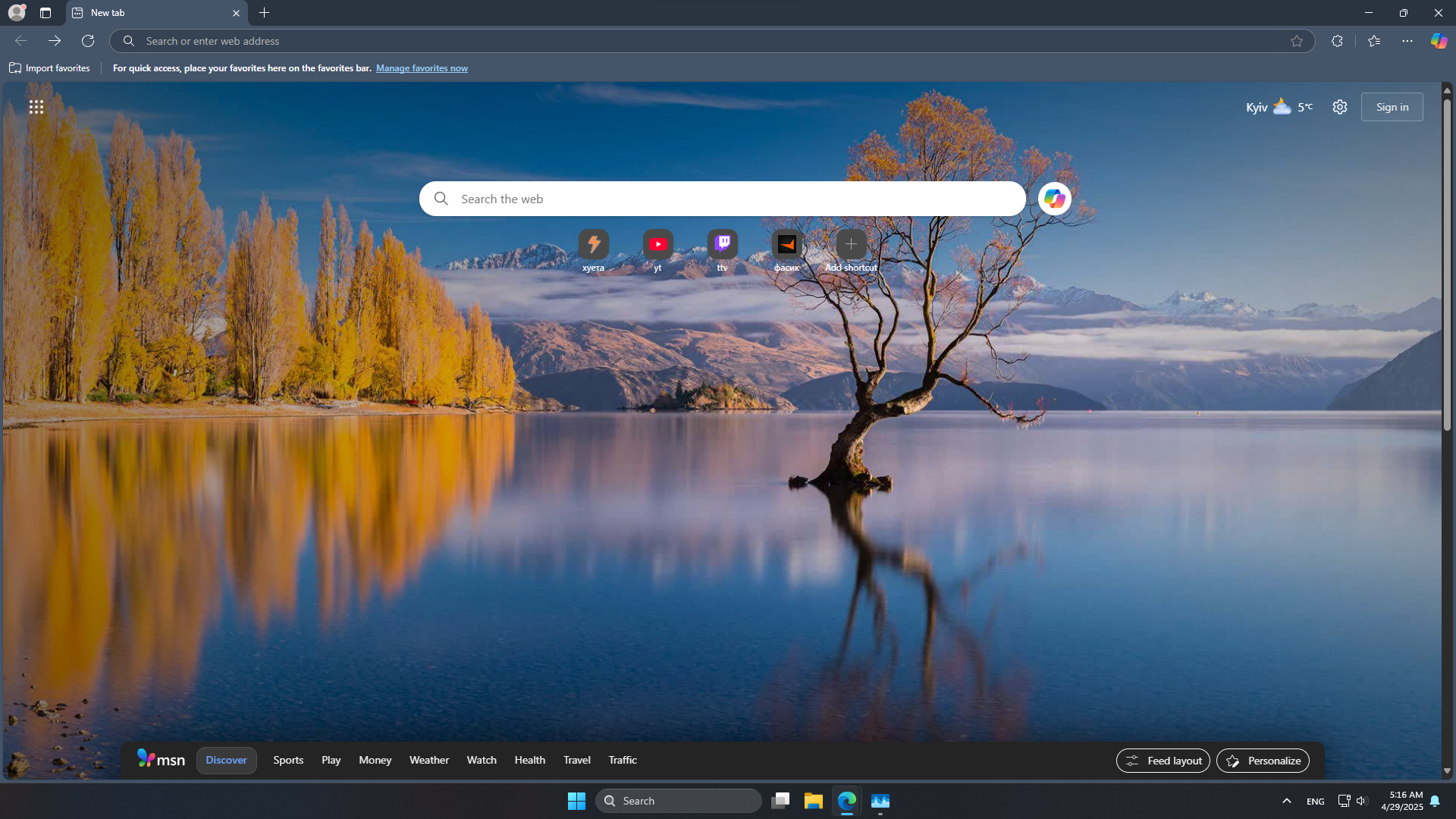Open the Favorites star list icon
This screenshot has width=1456, height=819.
(1374, 41)
